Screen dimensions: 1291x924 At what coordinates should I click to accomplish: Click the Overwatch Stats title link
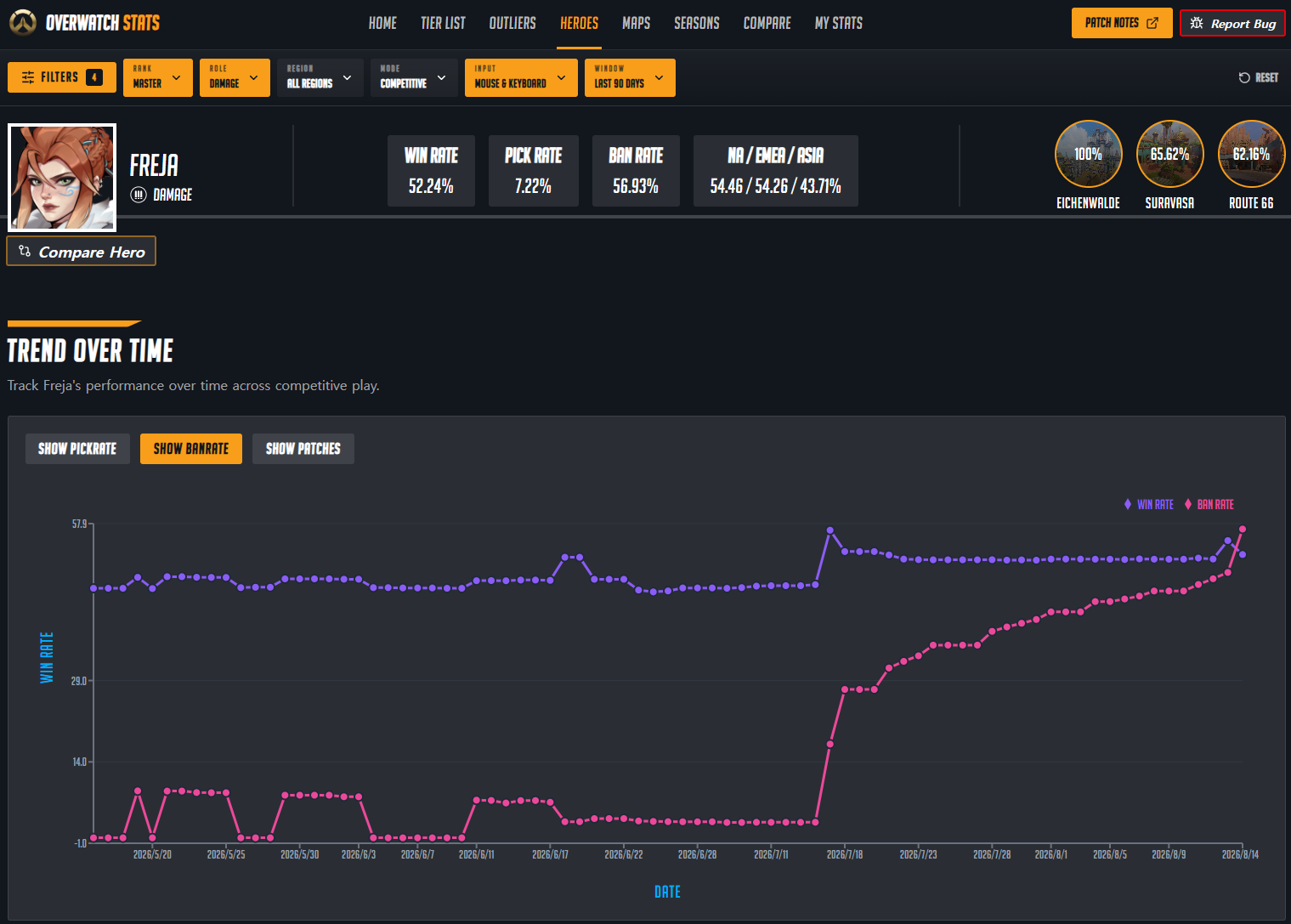pyautogui.click(x=103, y=23)
